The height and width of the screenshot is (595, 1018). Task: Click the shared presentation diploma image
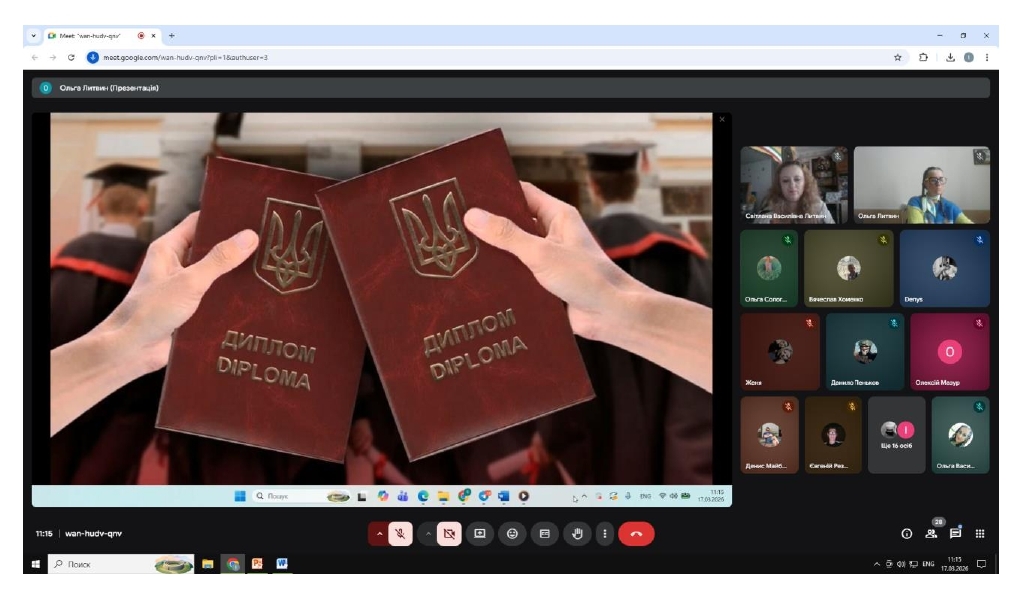[381, 298]
